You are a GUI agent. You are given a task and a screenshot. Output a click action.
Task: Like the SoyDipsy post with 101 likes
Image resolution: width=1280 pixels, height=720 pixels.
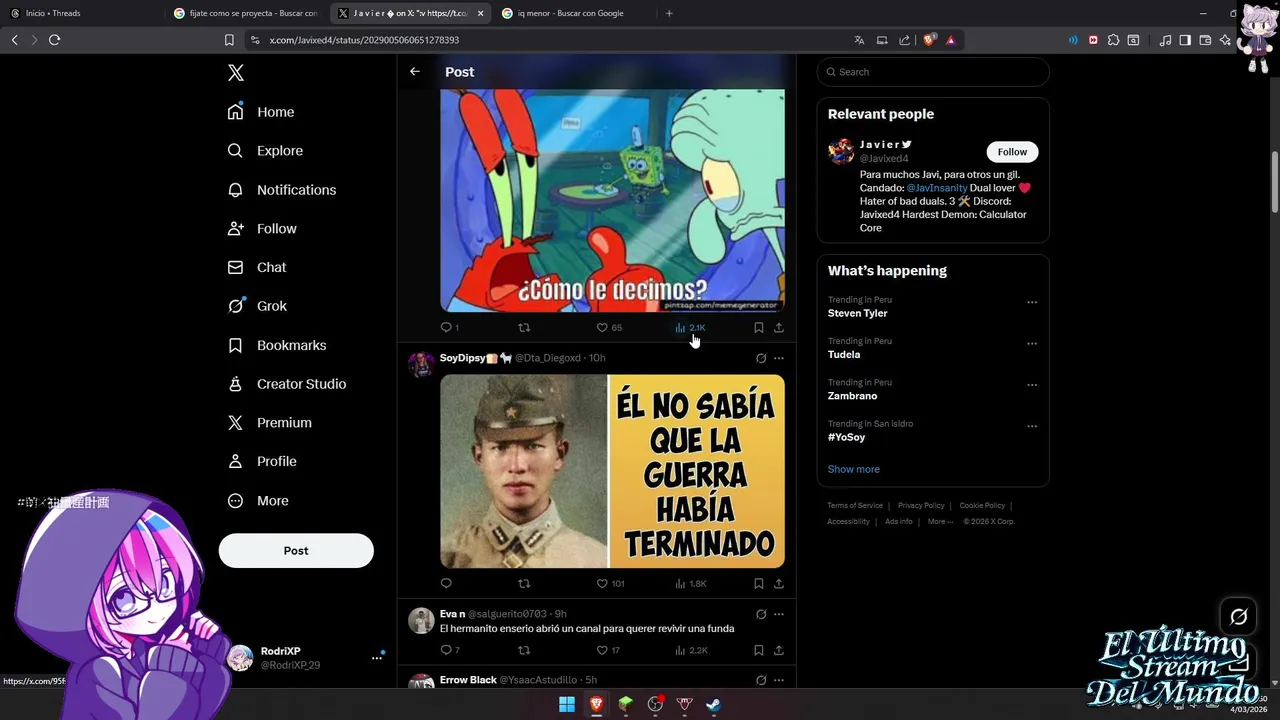point(610,584)
